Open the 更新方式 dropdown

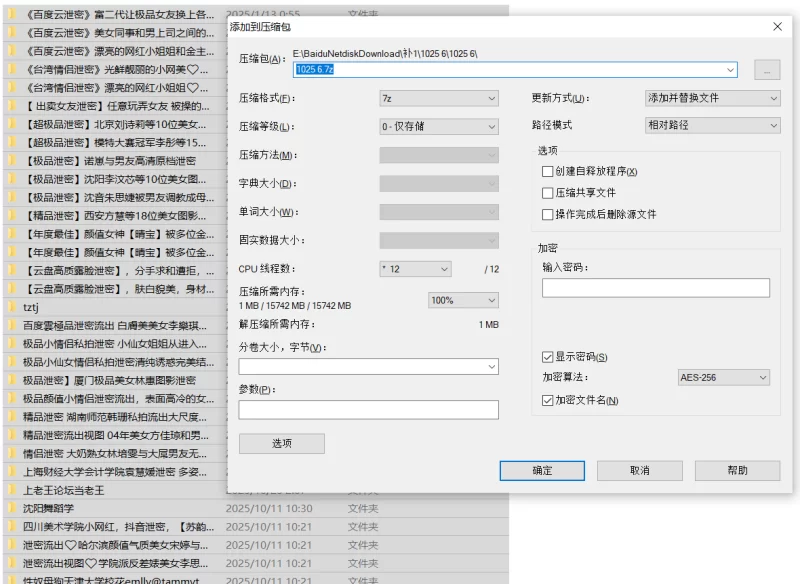(x=712, y=98)
